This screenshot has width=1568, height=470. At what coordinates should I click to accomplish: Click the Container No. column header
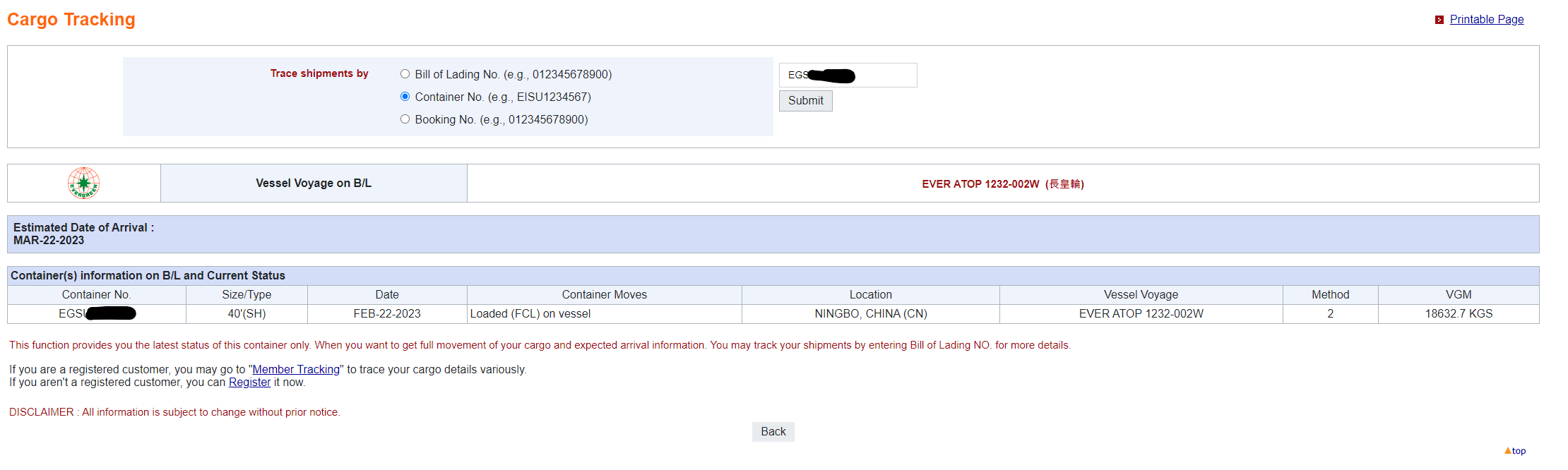(x=97, y=295)
